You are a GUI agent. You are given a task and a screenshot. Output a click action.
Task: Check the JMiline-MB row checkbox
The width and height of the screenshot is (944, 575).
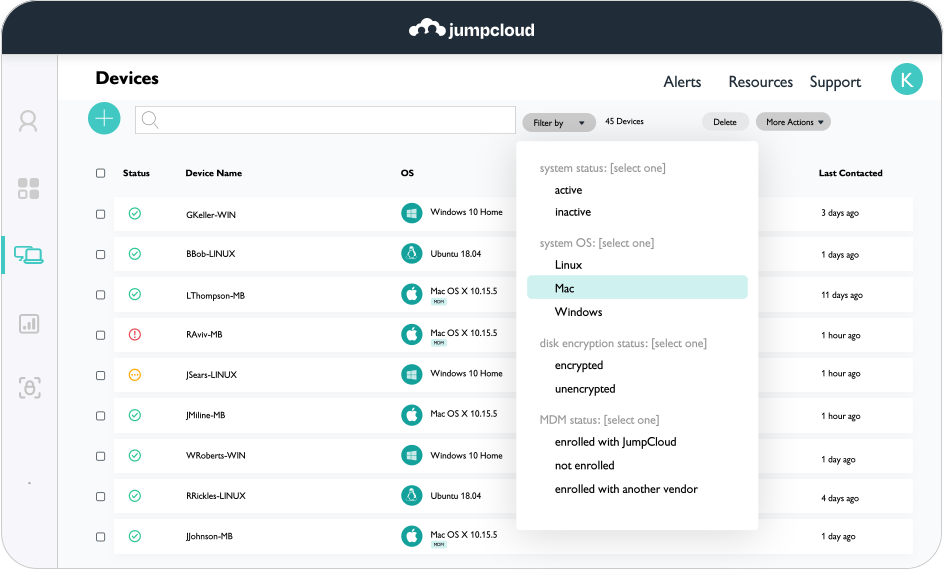coord(101,416)
